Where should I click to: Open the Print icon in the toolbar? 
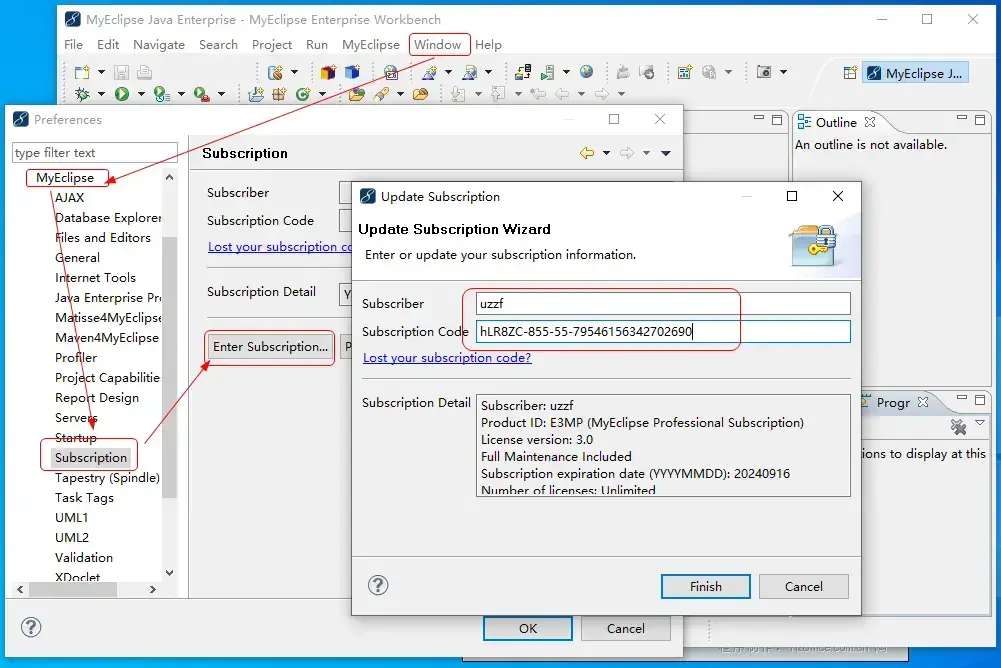(145, 72)
